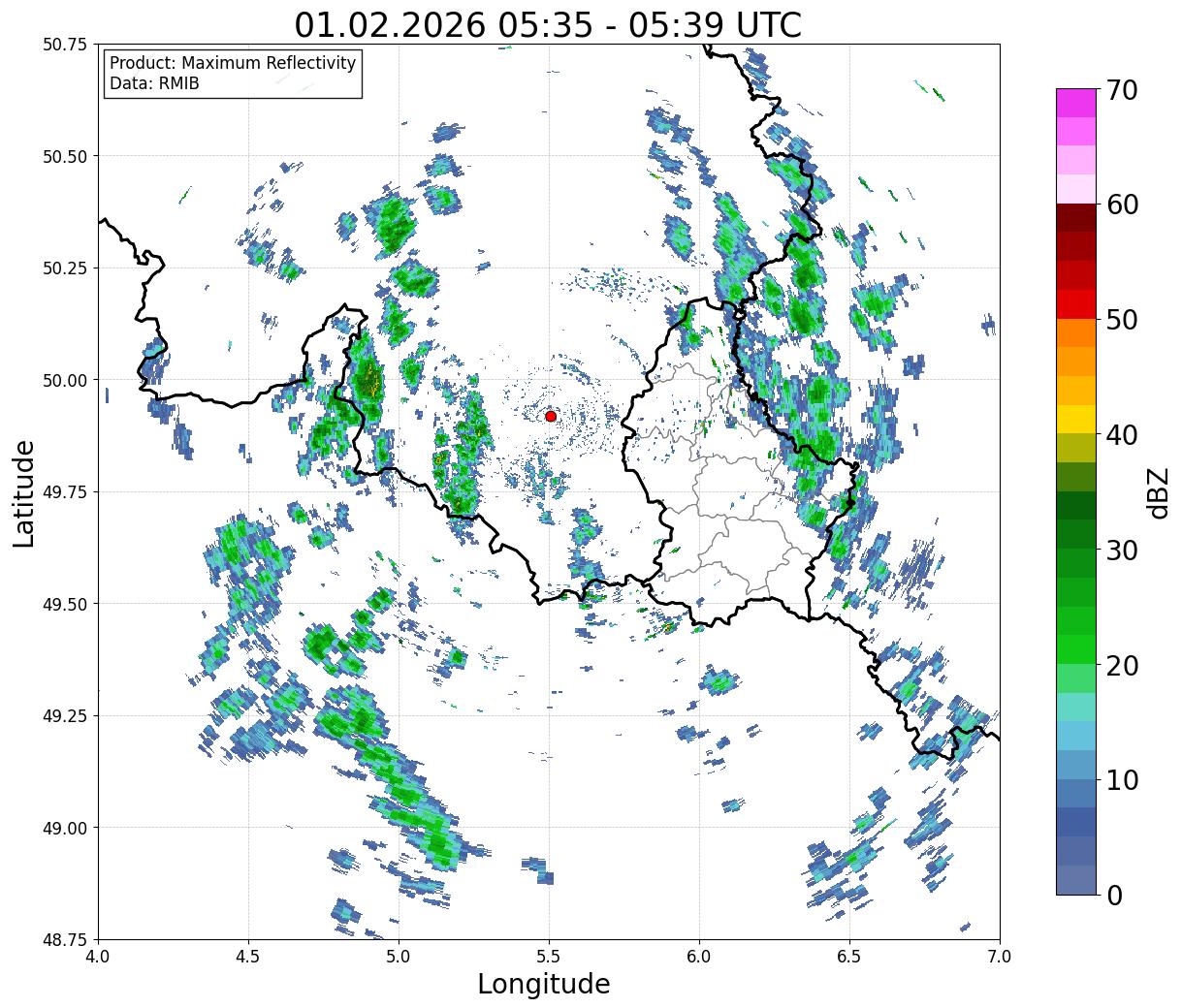This screenshot has width=1182, height=1008.
Task: Click the yellow colorbar swatch near 40
Action: pyautogui.click(x=1076, y=419)
